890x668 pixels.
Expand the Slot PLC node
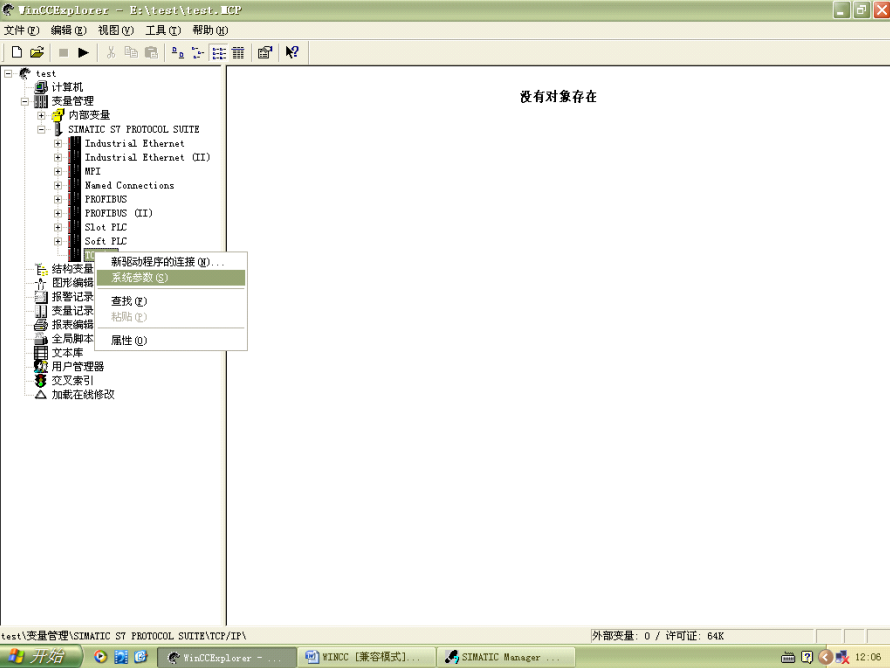58,227
